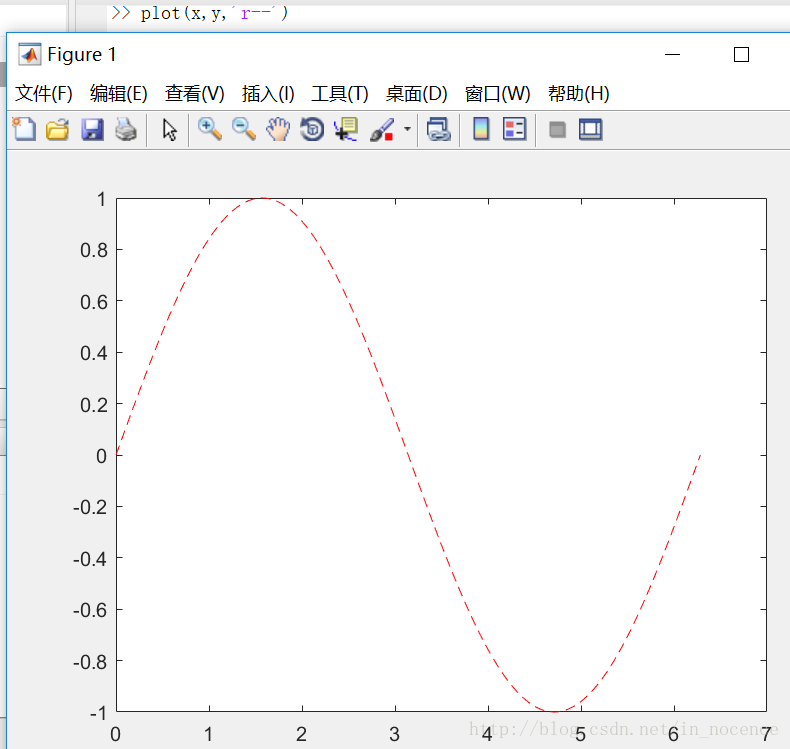Select the Rotate 3D tool
Screen dimensions: 790x749
(x=312, y=129)
